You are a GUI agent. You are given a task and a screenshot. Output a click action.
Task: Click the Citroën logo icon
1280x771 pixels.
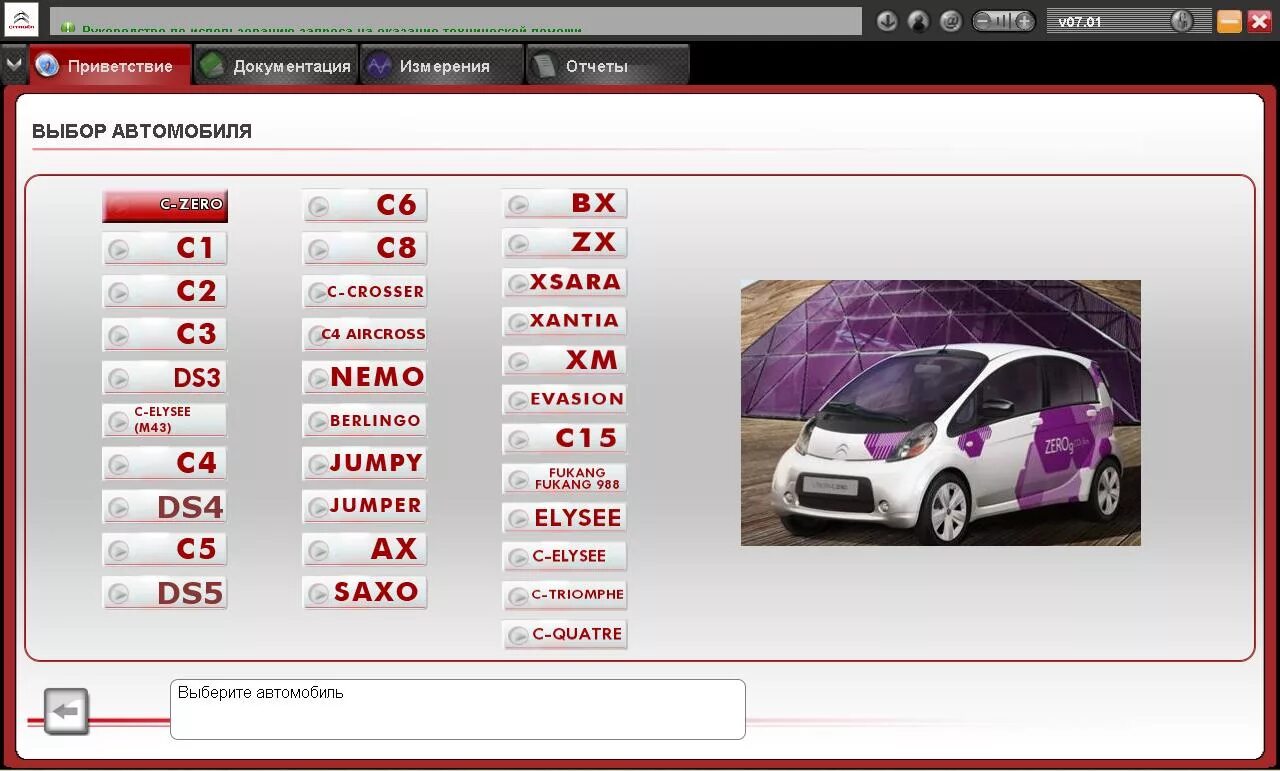(x=21, y=20)
